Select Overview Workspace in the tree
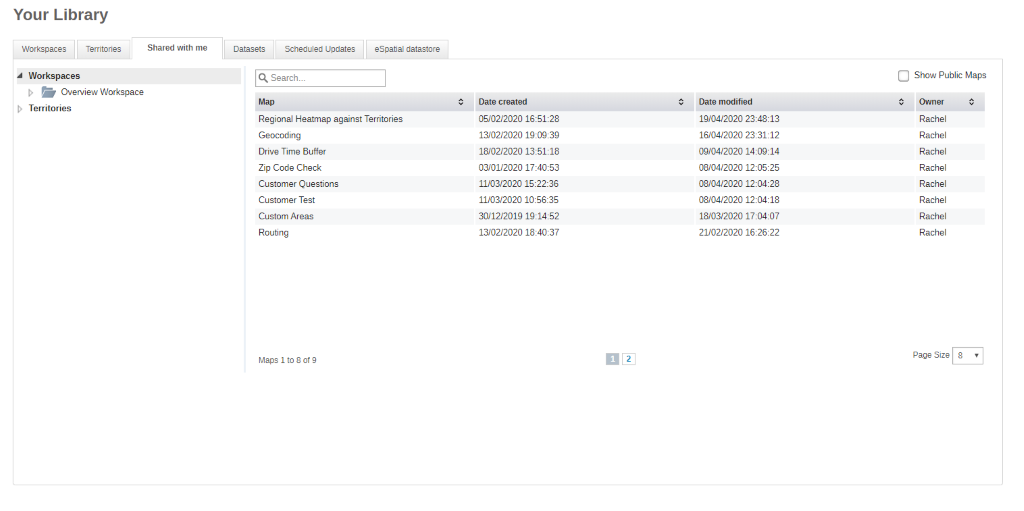Viewport: 1024px width, 511px height. click(102, 92)
